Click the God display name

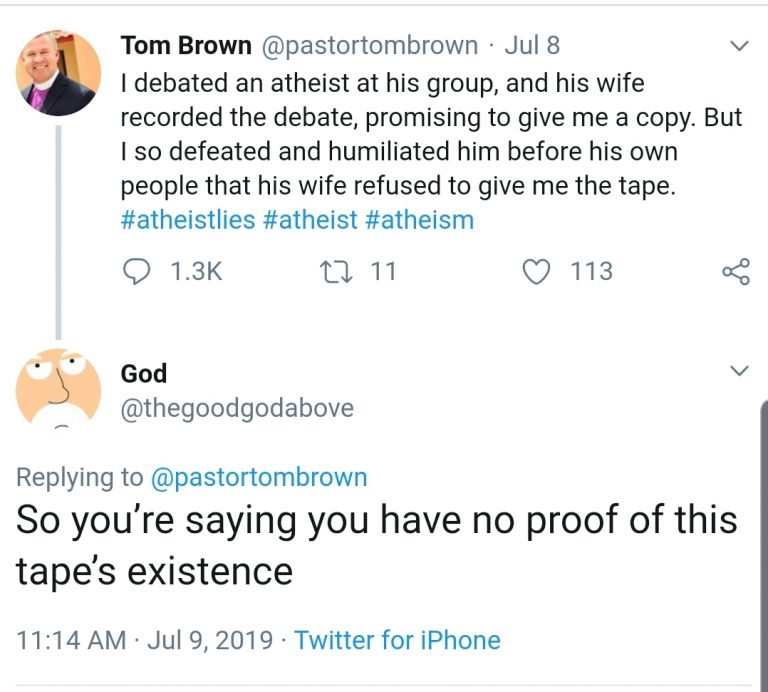pyautogui.click(x=144, y=373)
